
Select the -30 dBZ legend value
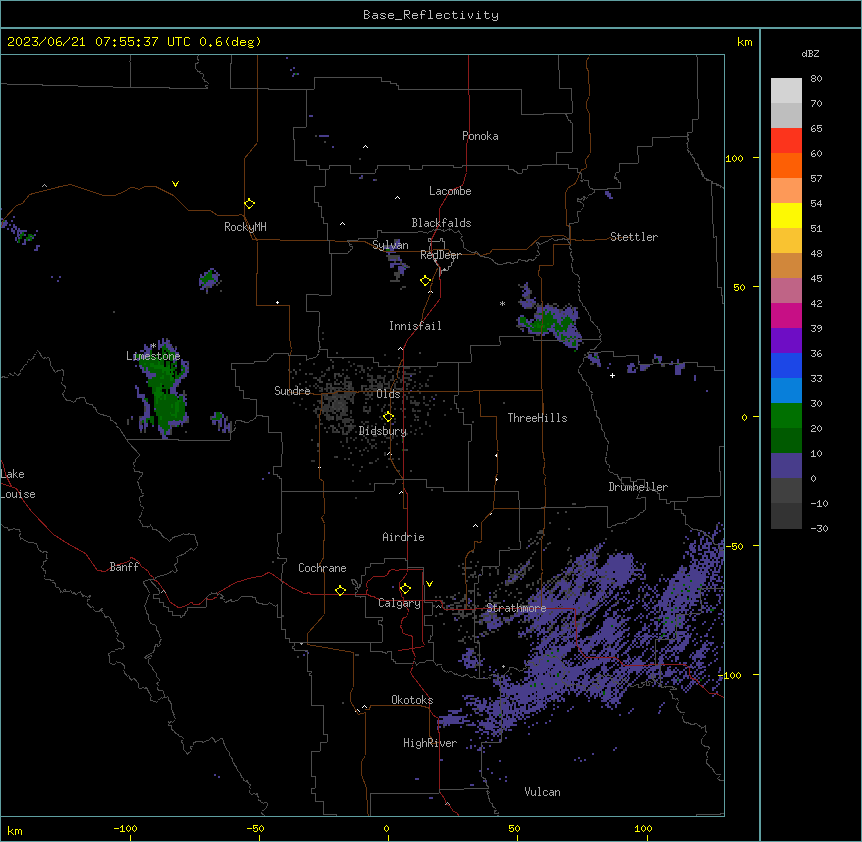(x=819, y=528)
